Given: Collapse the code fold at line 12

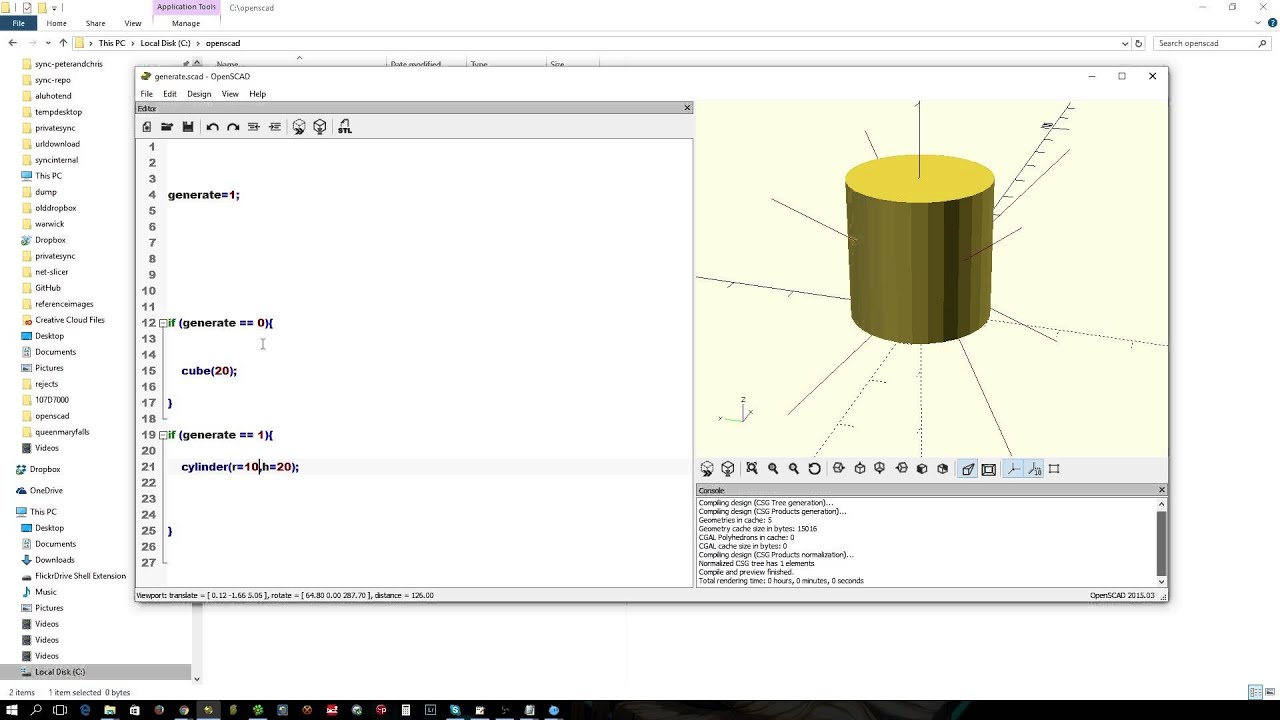Looking at the screenshot, I should pos(163,323).
